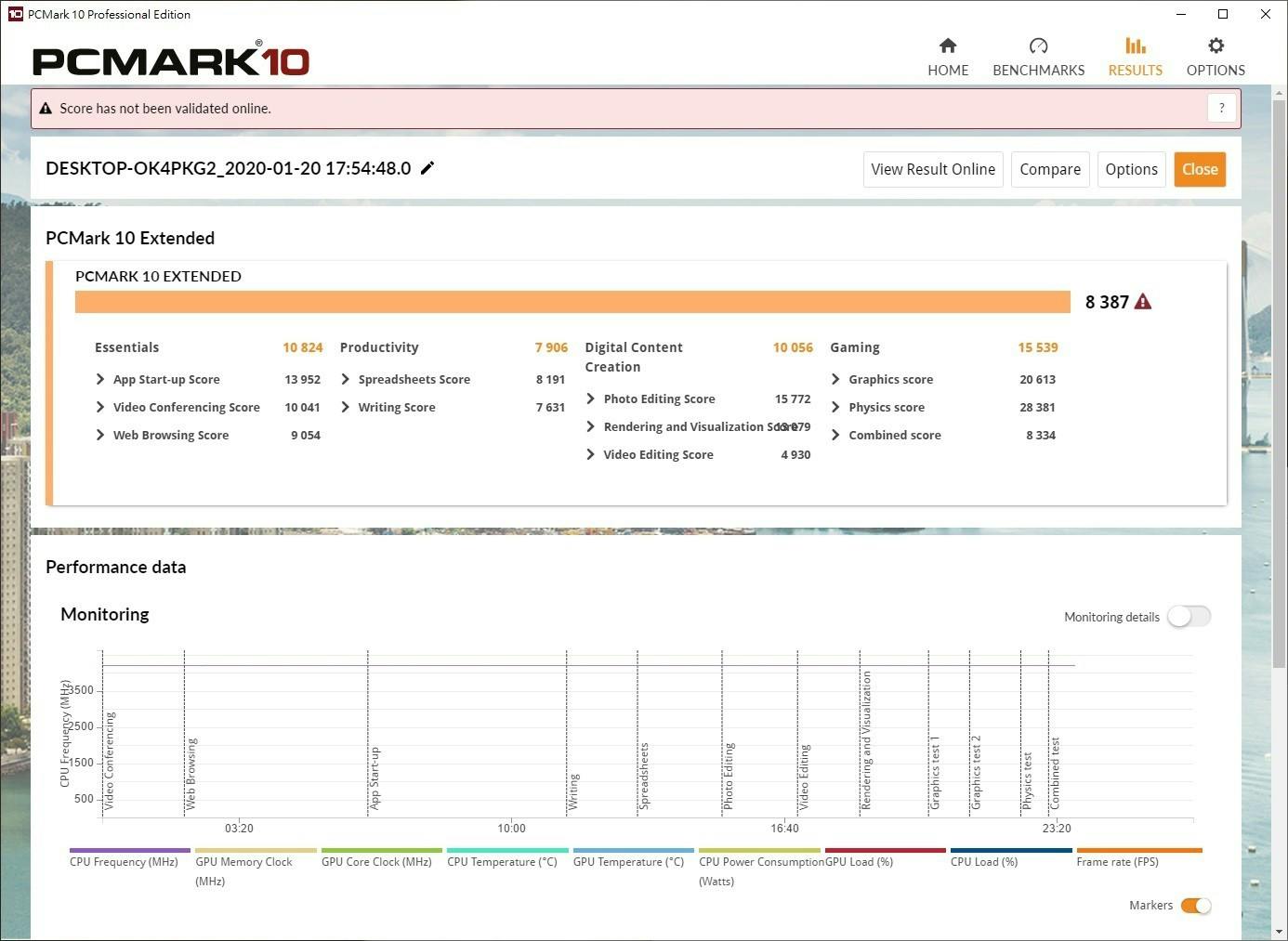Select the CPU Power Consumption legend swatch
Viewport: 1288px width, 941px height.
759,850
